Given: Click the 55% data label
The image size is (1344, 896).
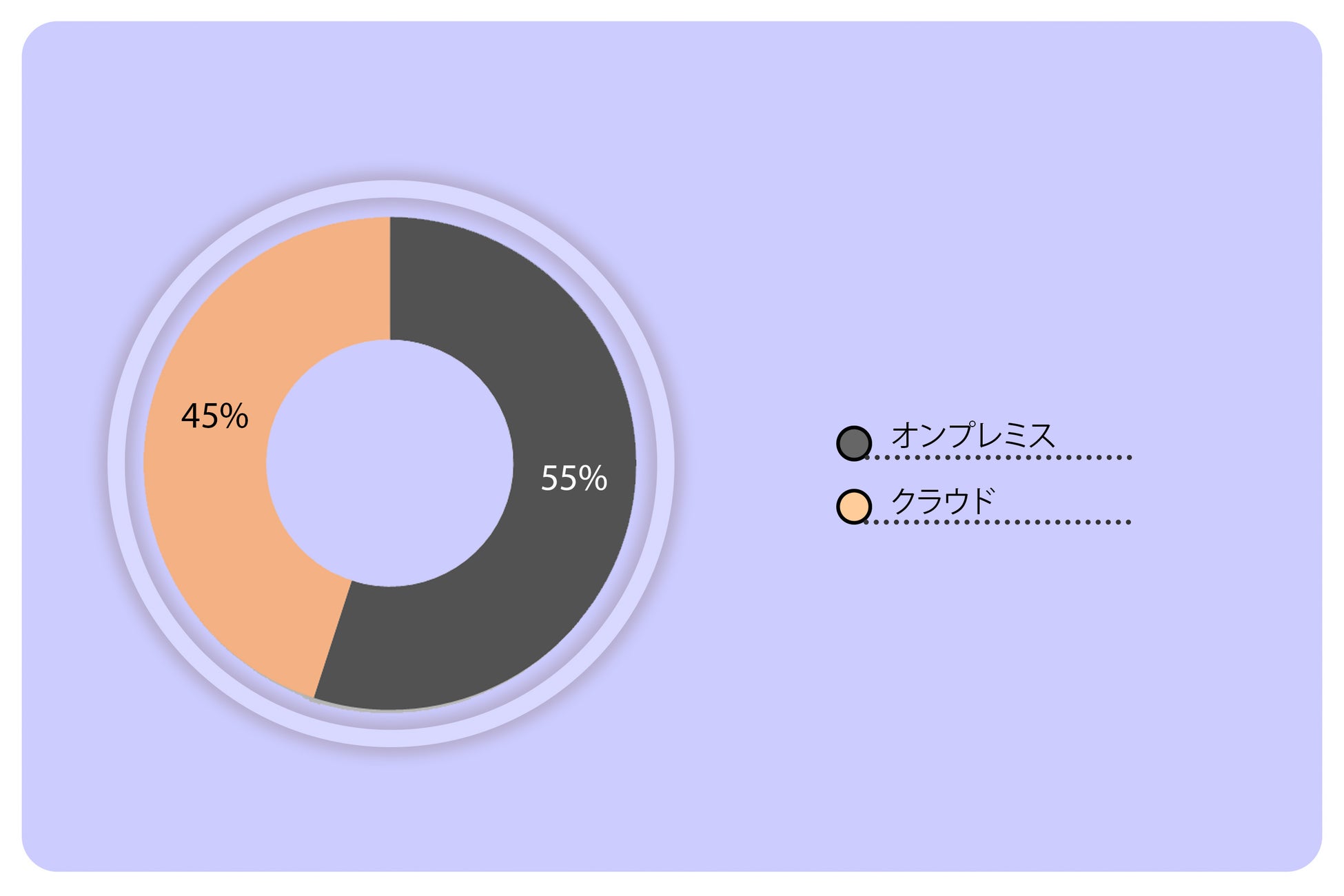Looking at the screenshot, I should point(573,478).
